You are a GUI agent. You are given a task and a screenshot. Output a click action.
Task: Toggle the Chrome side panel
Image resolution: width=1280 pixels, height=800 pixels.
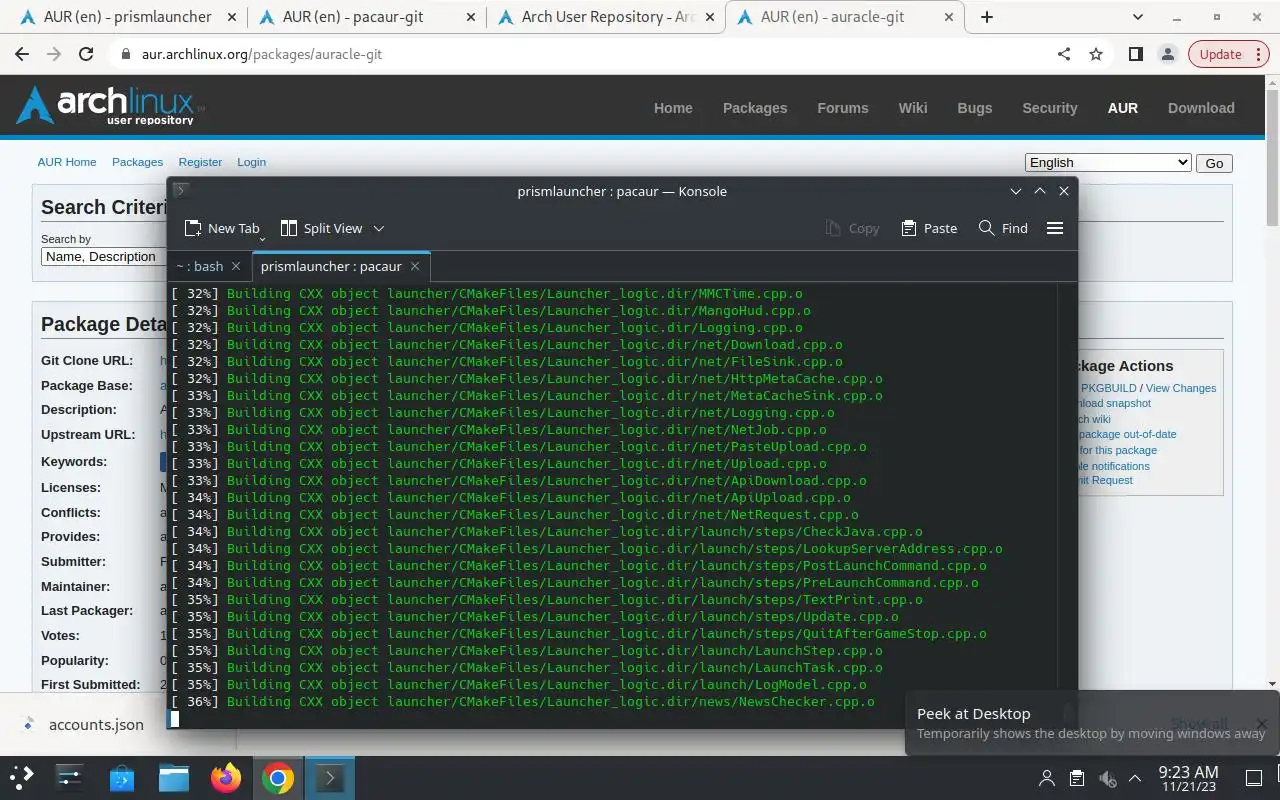click(1135, 54)
